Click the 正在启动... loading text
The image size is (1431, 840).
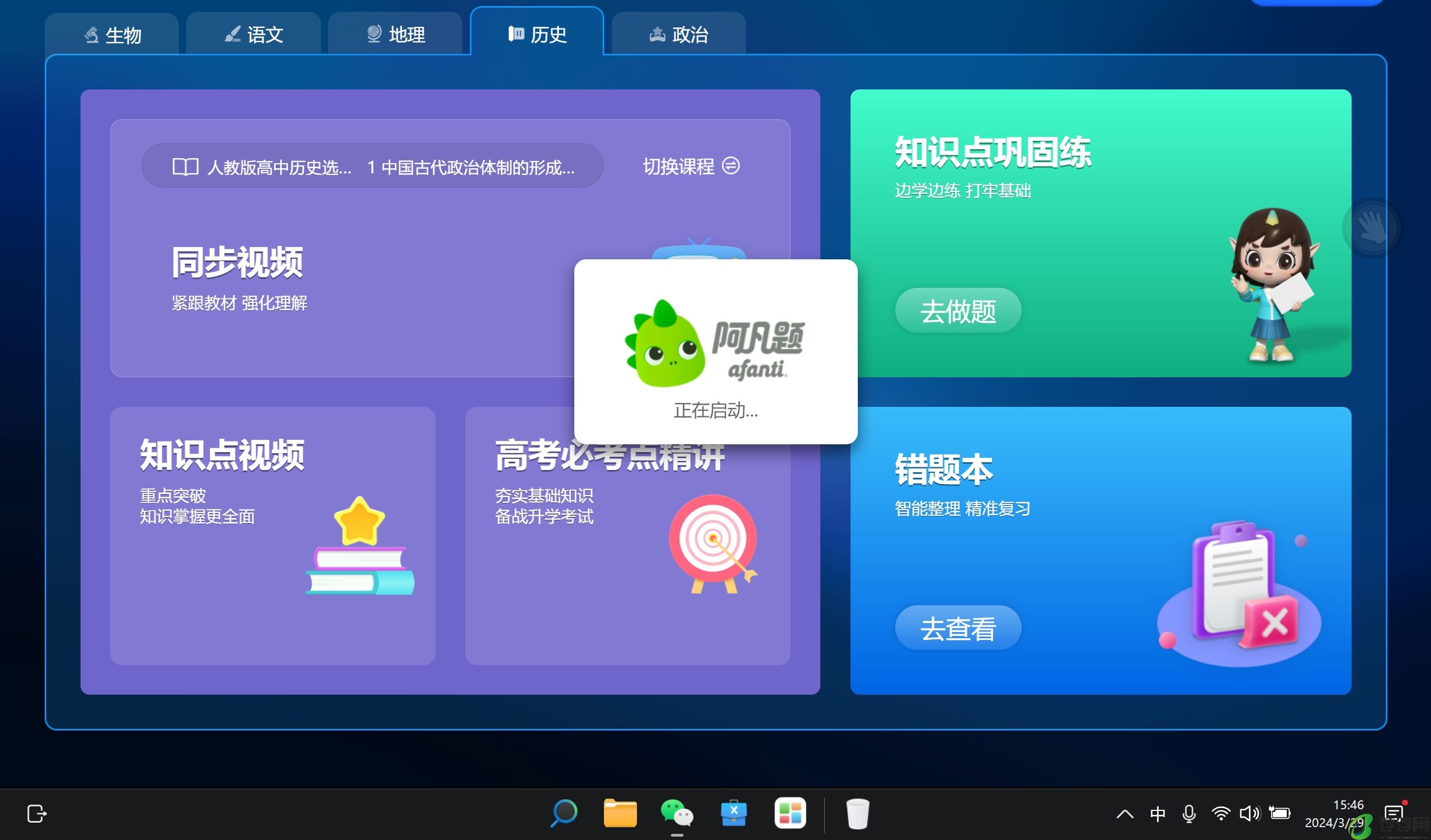coord(716,410)
